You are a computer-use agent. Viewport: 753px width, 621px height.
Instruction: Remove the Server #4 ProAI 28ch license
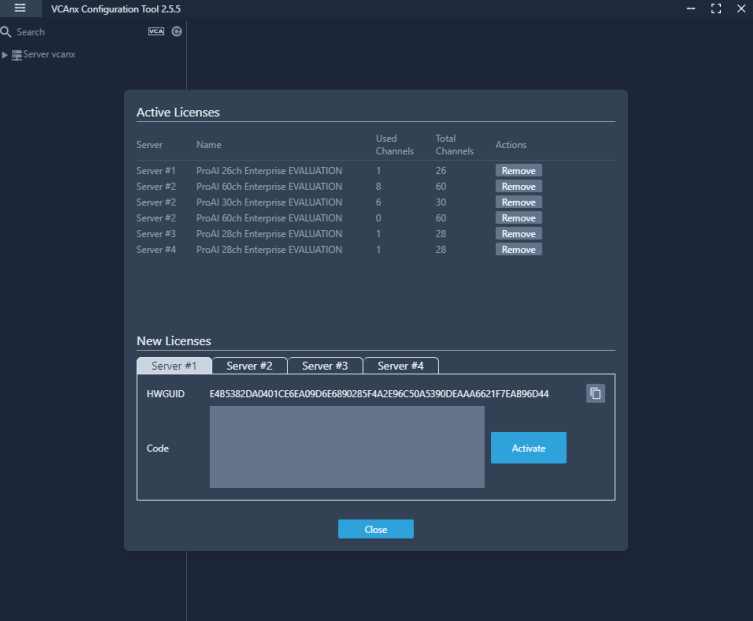pyautogui.click(x=518, y=250)
